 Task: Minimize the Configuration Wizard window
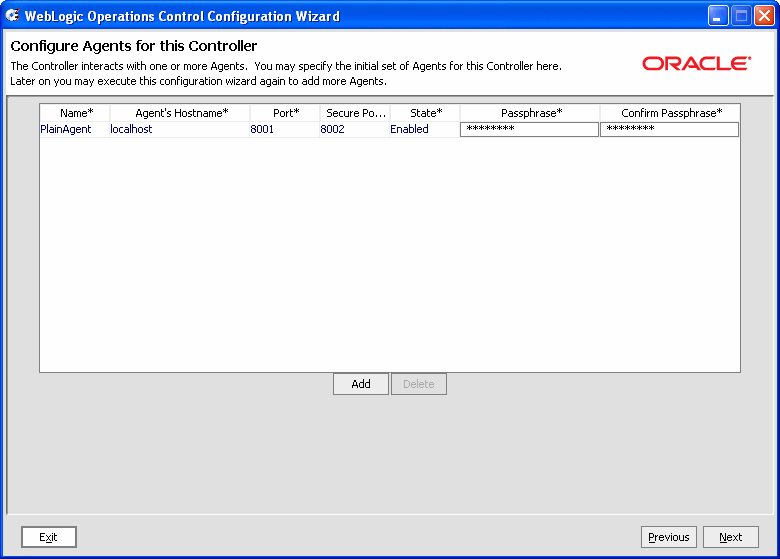(x=718, y=16)
